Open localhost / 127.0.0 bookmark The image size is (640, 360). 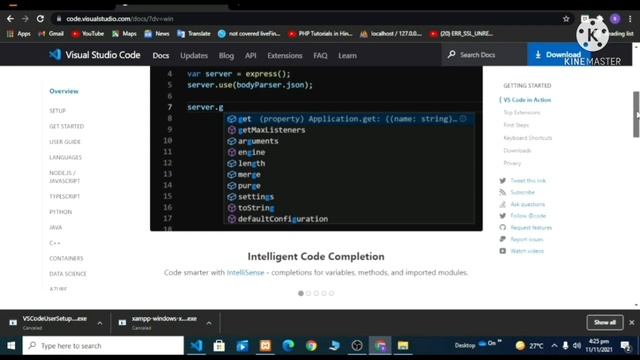click(391, 34)
